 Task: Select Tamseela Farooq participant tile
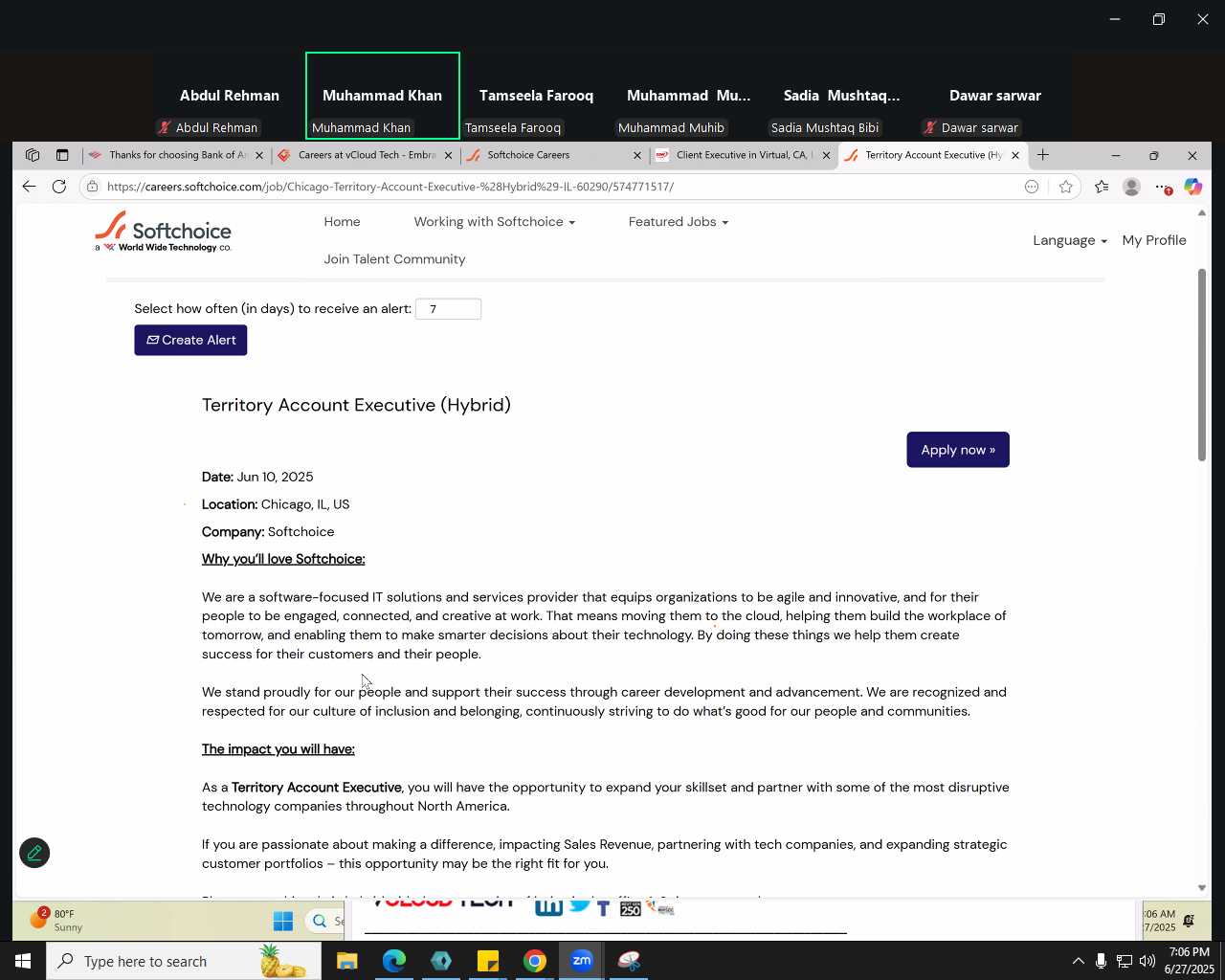[x=536, y=96]
